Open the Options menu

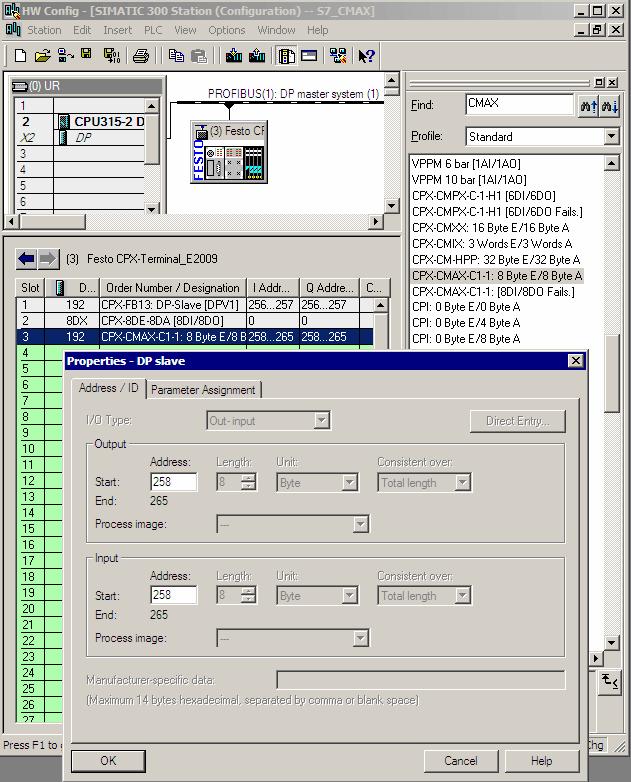click(x=226, y=30)
